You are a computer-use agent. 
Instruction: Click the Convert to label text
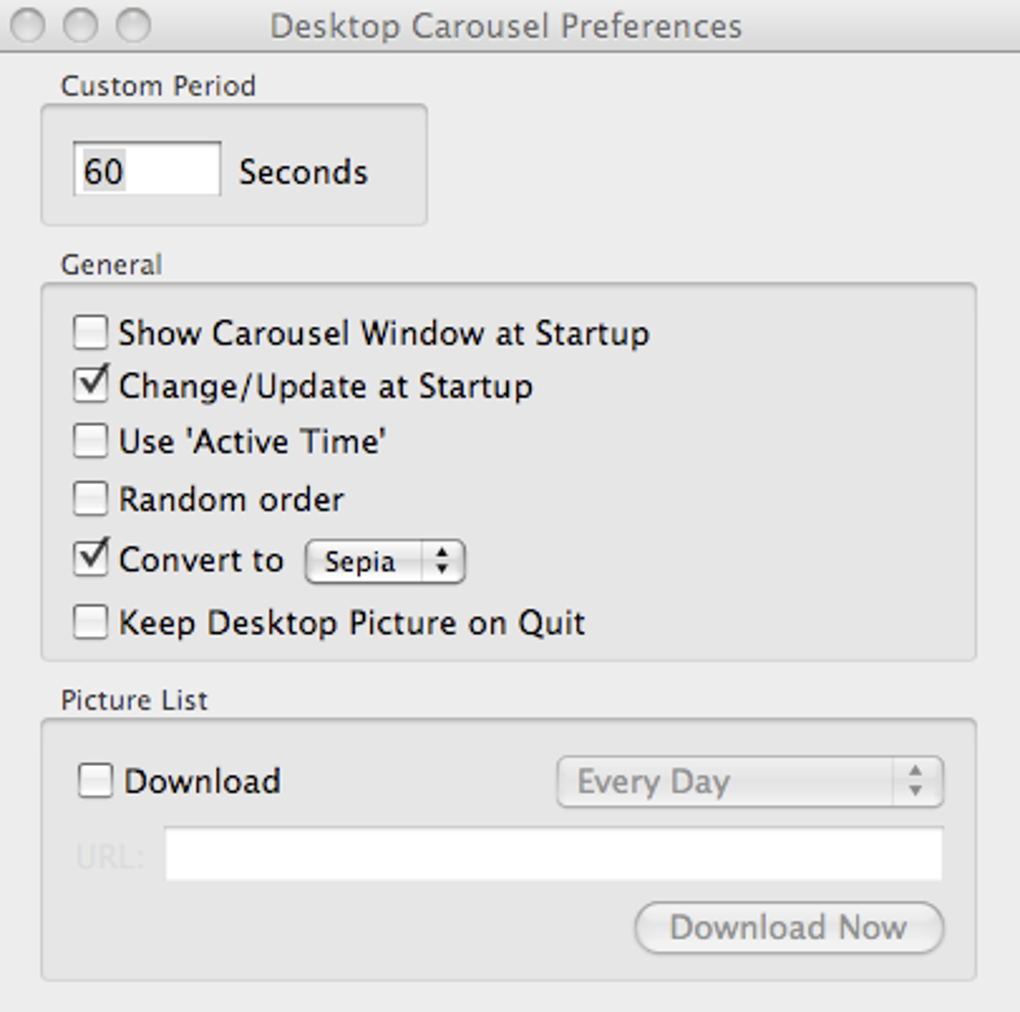click(x=201, y=560)
